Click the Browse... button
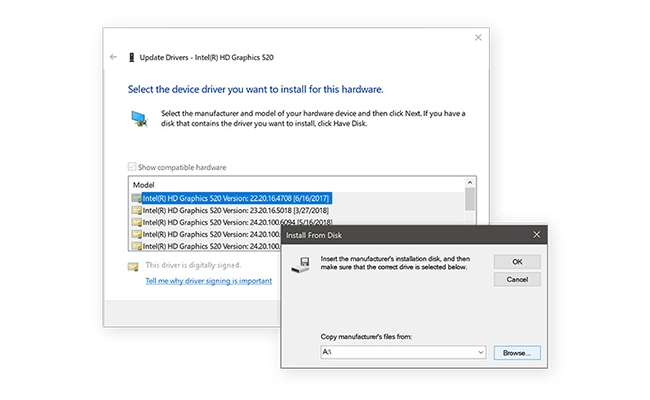Viewport: 650px width, 400px height. [x=517, y=353]
